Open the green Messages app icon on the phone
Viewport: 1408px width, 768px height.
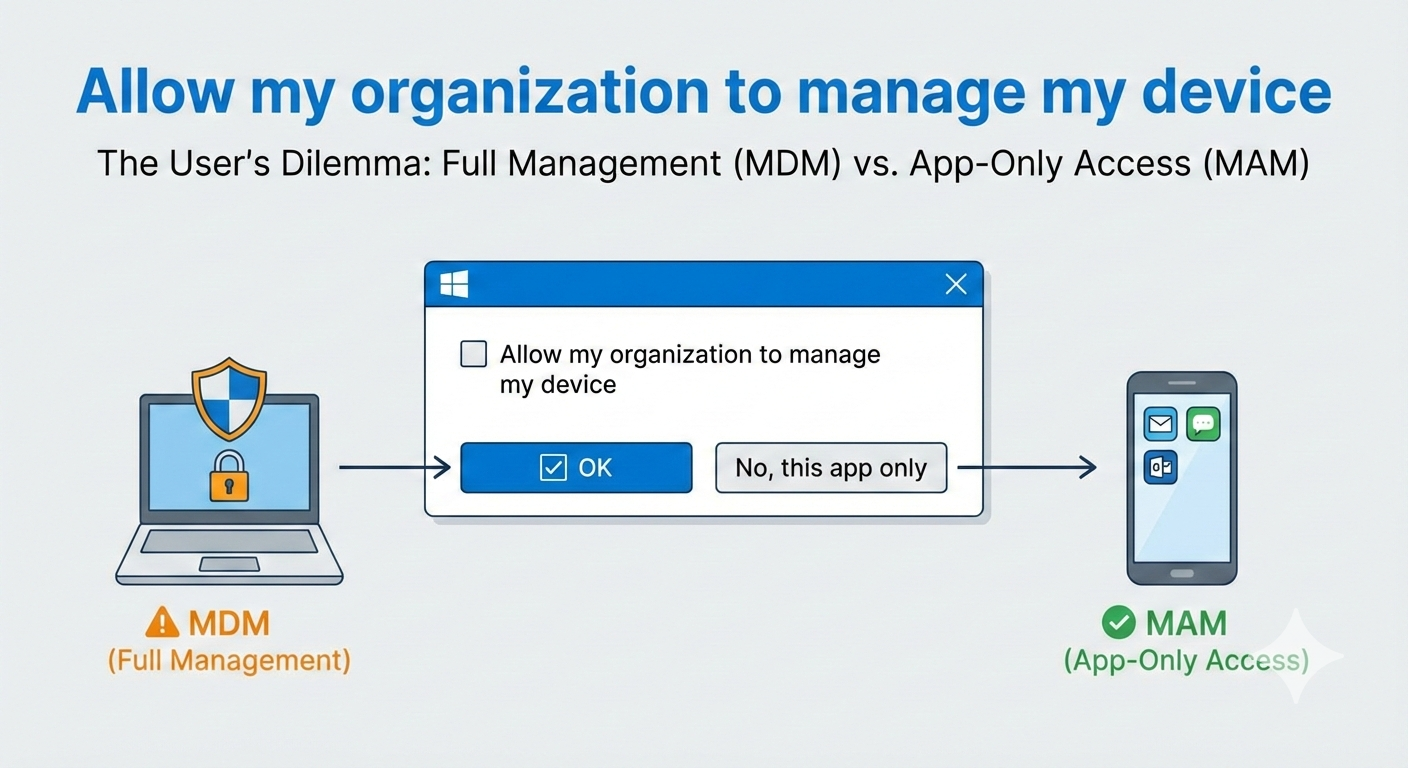tap(1203, 424)
